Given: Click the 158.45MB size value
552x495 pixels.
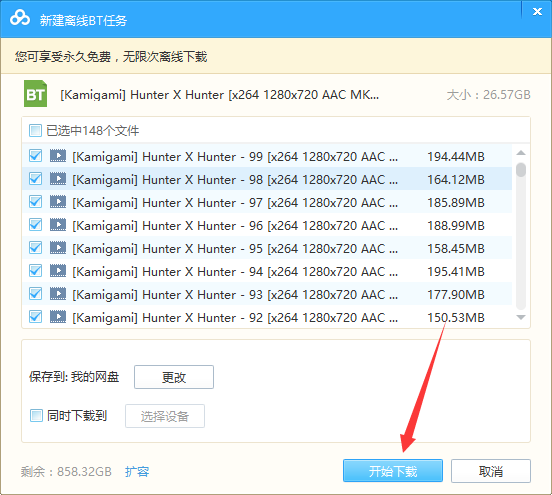Looking at the screenshot, I should click(456, 249).
